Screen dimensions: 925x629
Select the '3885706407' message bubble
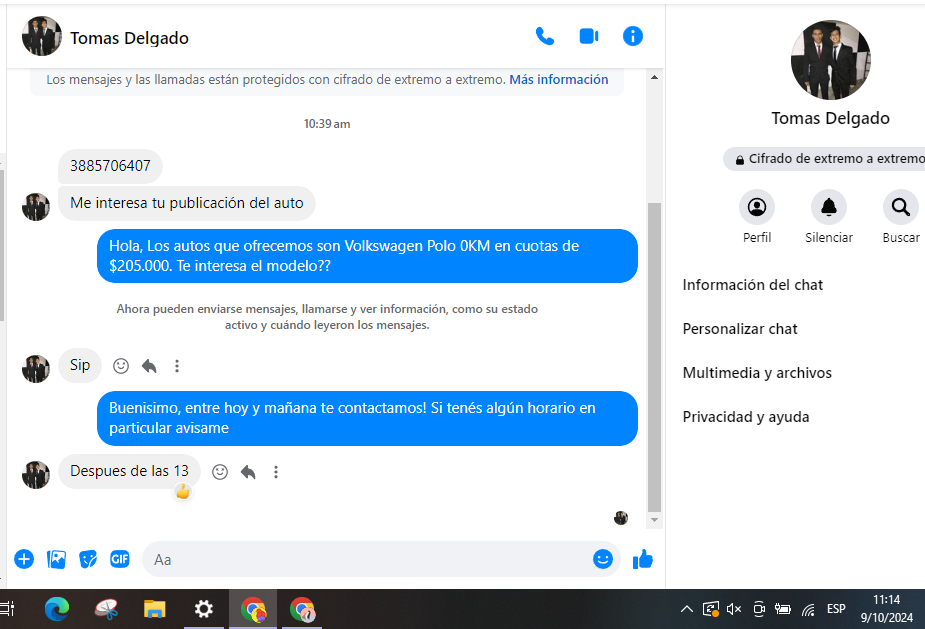[110, 166]
